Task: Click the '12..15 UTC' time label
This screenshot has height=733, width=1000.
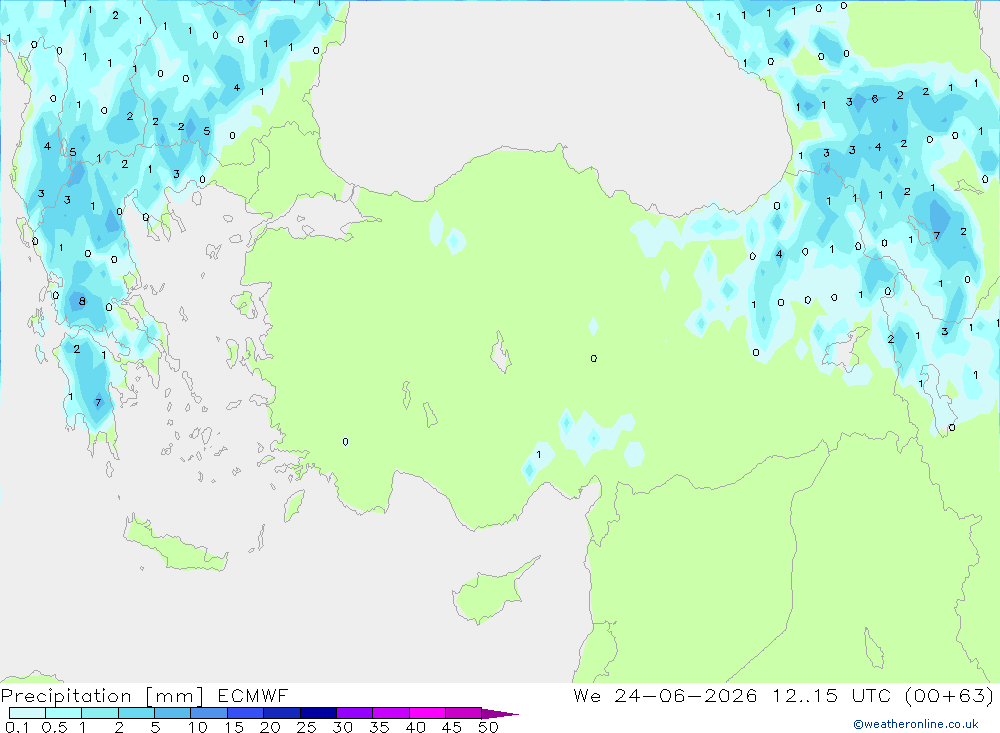Action: (x=831, y=695)
